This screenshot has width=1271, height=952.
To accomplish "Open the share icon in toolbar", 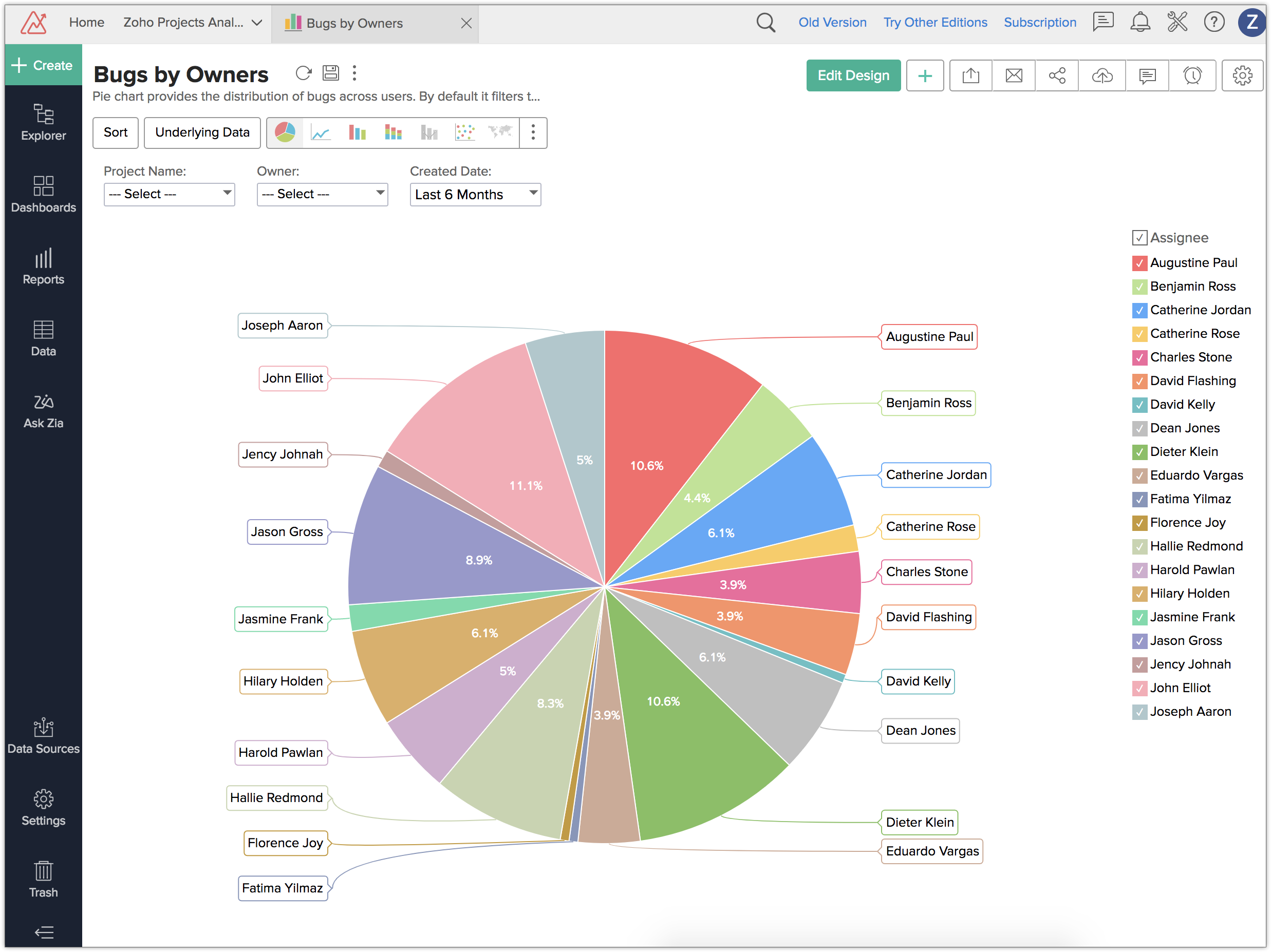I will tap(1057, 76).
